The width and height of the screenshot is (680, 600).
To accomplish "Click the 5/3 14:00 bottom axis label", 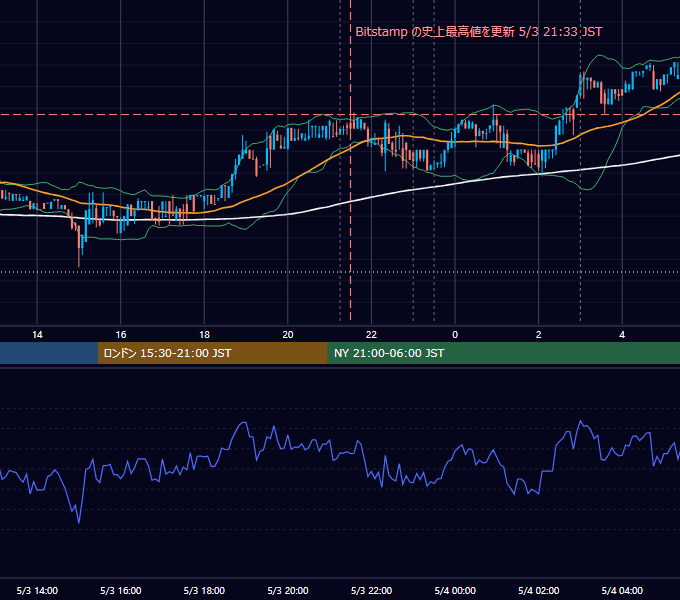I will pos(37,590).
